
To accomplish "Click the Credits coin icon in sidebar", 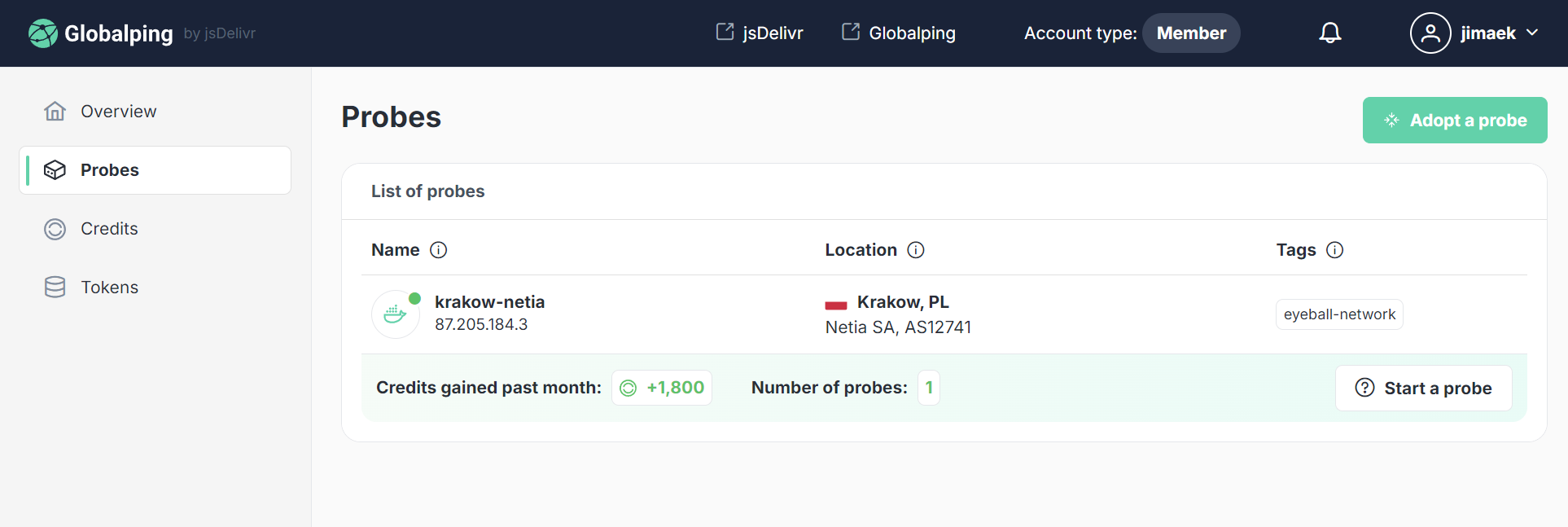I will (55, 229).
